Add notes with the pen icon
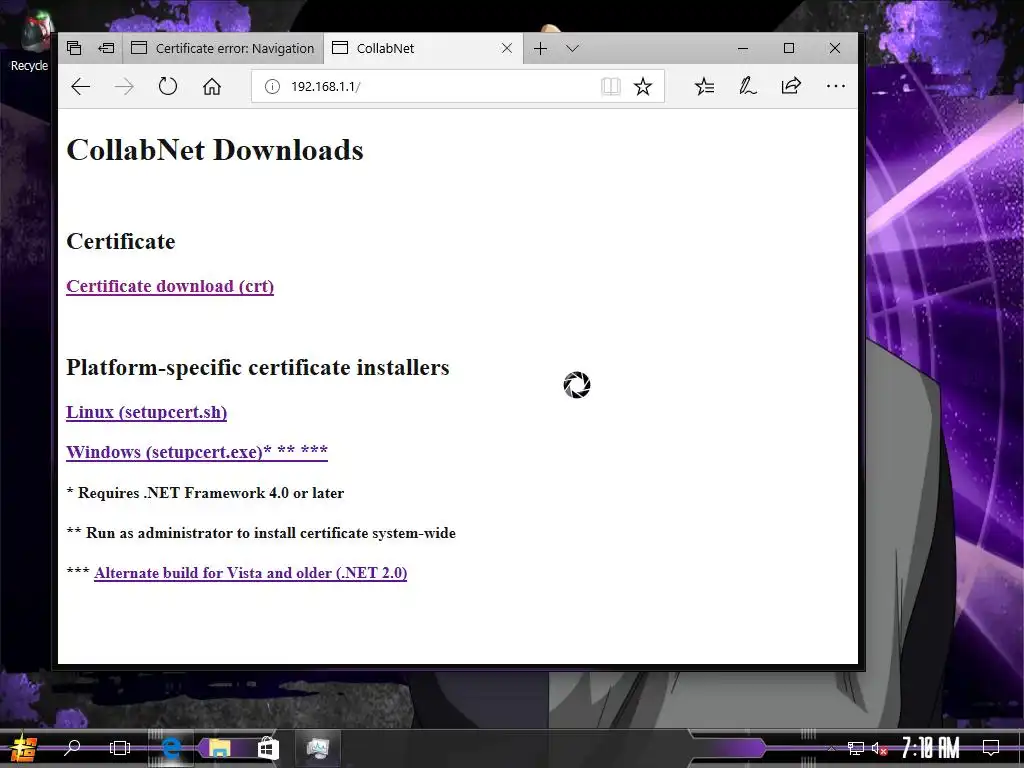Viewport: 1024px width, 768px height. 748,86
